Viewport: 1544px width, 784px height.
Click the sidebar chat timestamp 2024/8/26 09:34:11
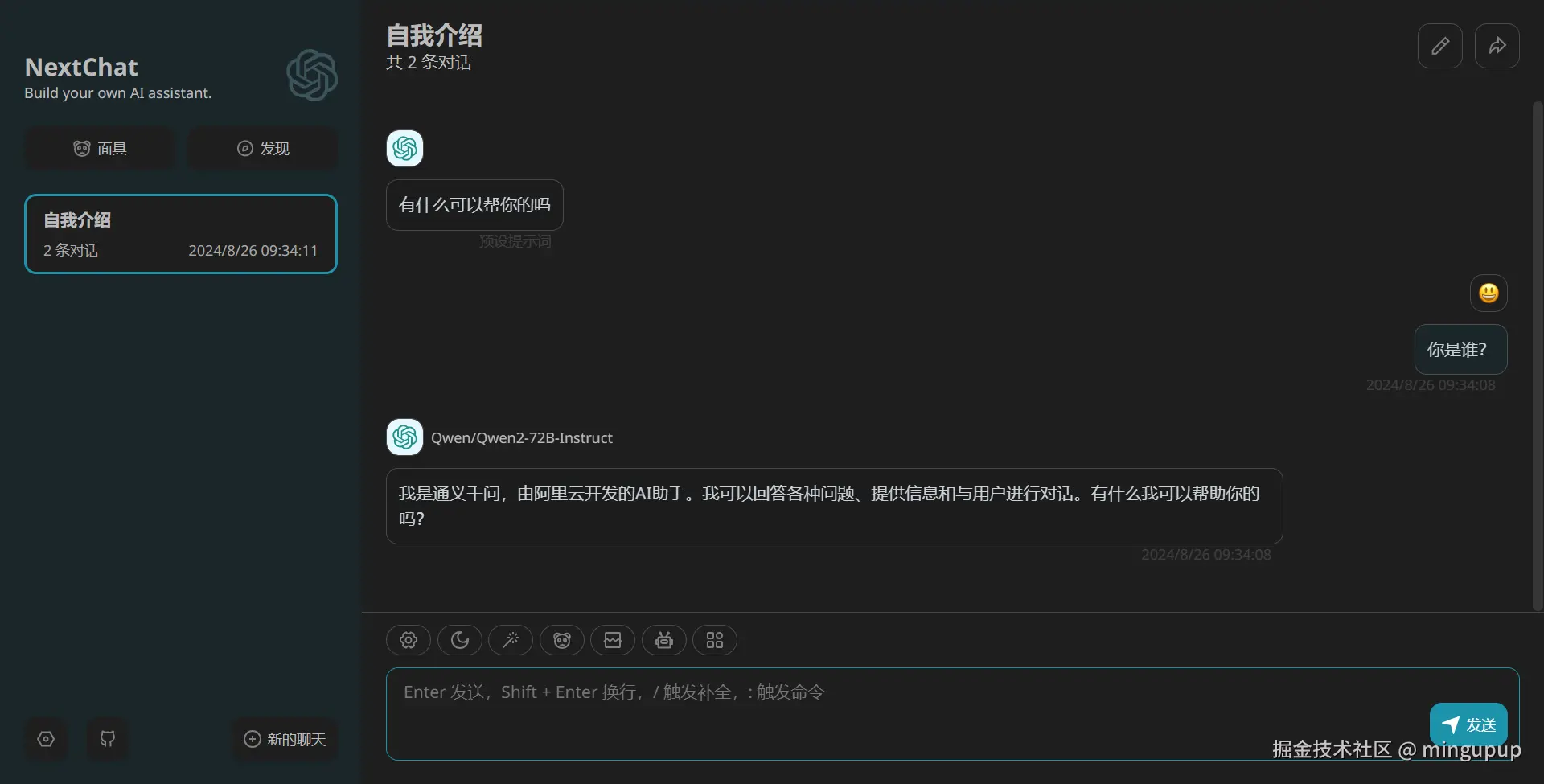pyautogui.click(x=253, y=251)
